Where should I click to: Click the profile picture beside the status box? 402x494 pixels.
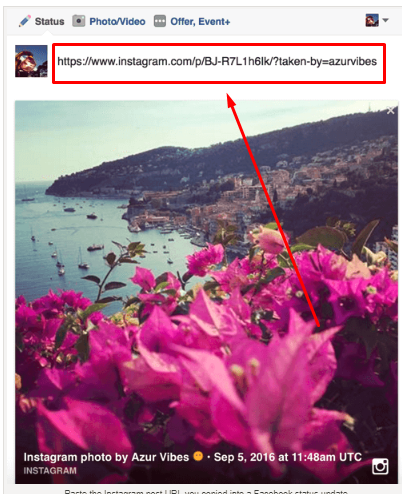(x=31, y=61)
